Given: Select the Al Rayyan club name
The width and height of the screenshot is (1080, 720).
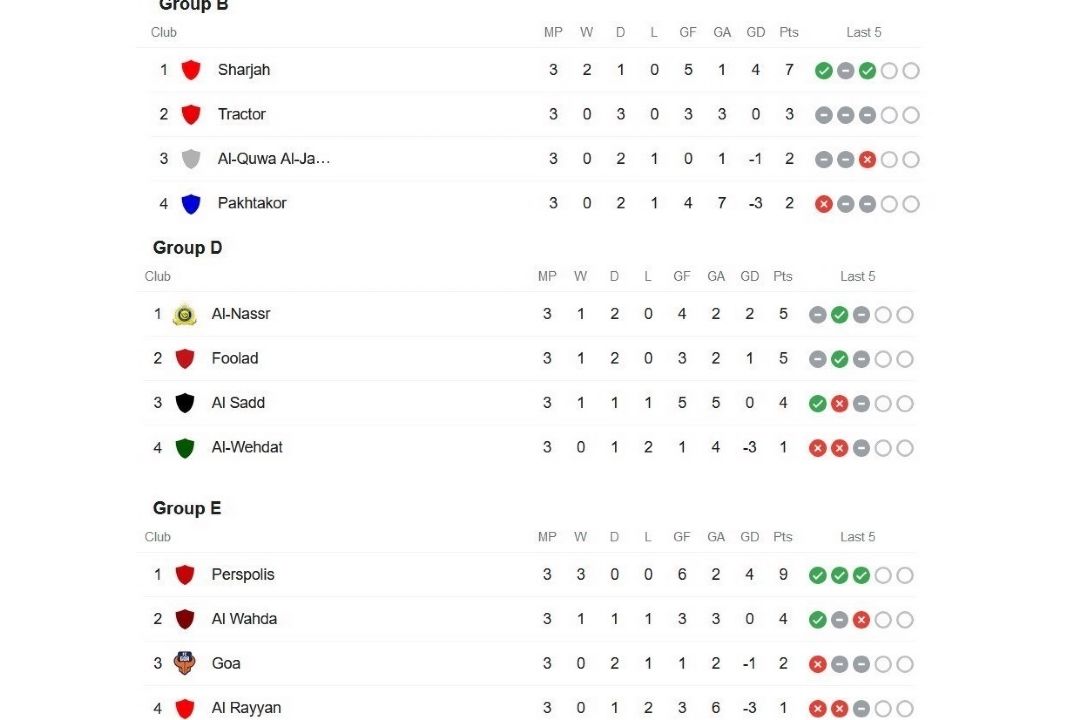Looking at the screenshot, I should (x=247, y=708).
